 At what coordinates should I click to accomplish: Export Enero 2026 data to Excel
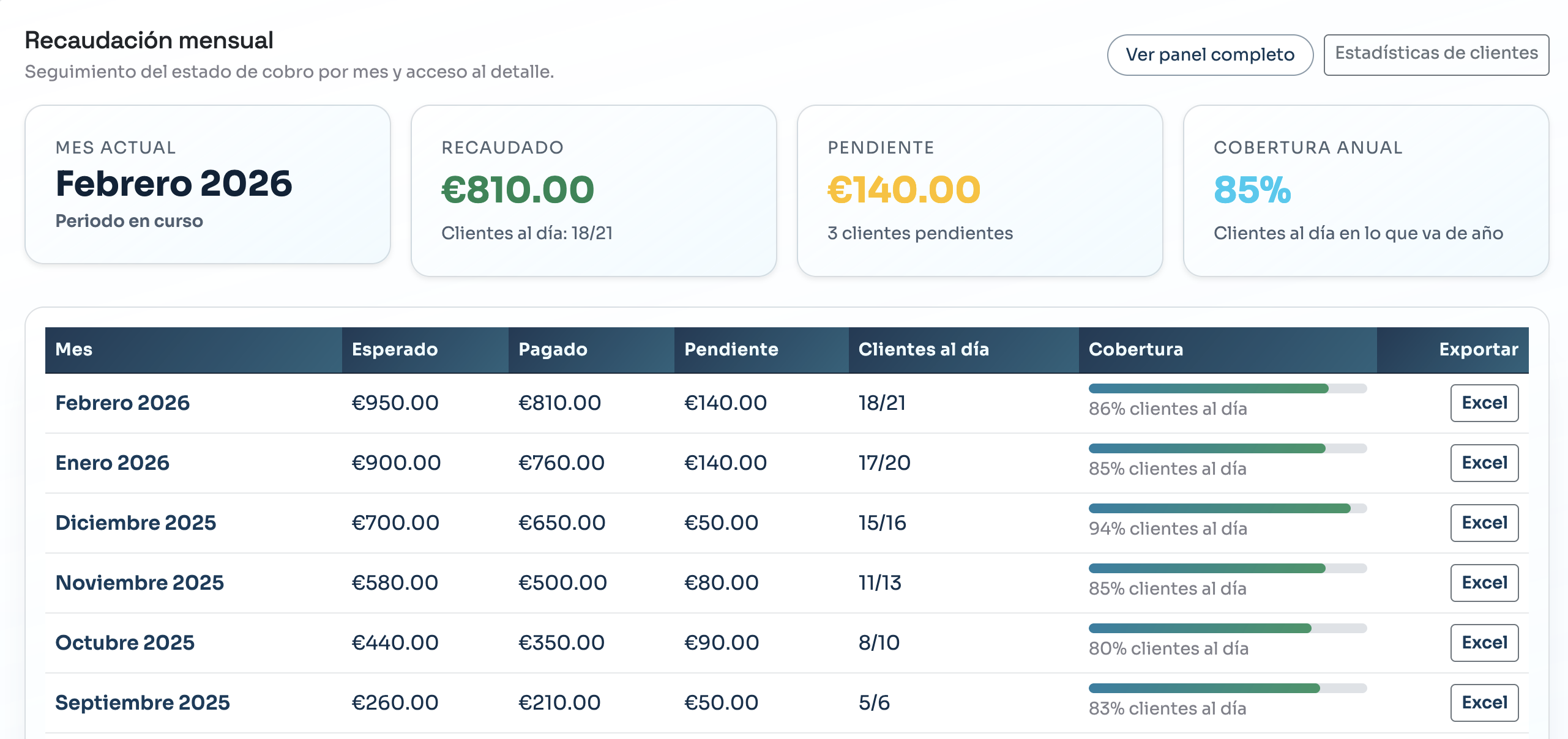point(1485,462)
